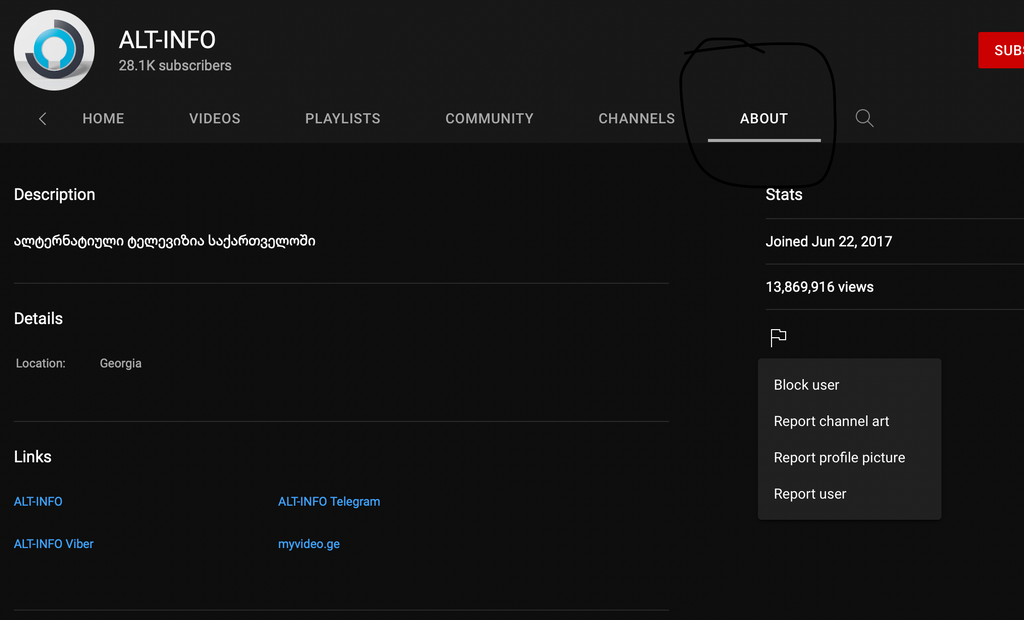
Task: Open the Community tab
Action: (489, 118)
